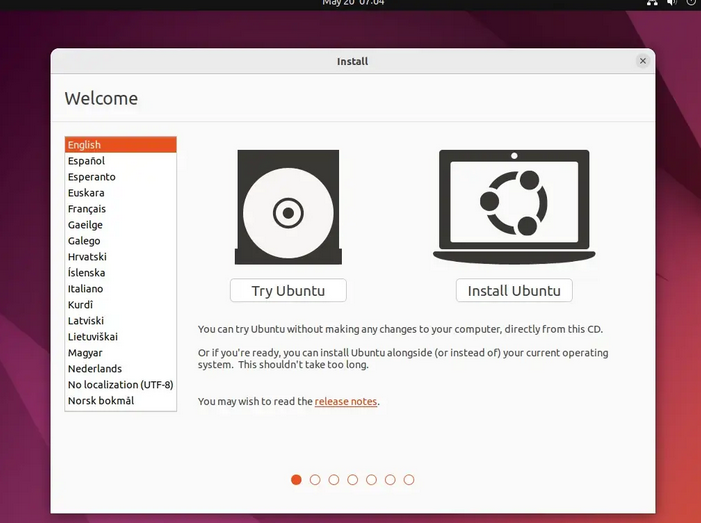
Task: Select Íslenska in the language list
Action: pyautogui.click(x=121, y=273)
